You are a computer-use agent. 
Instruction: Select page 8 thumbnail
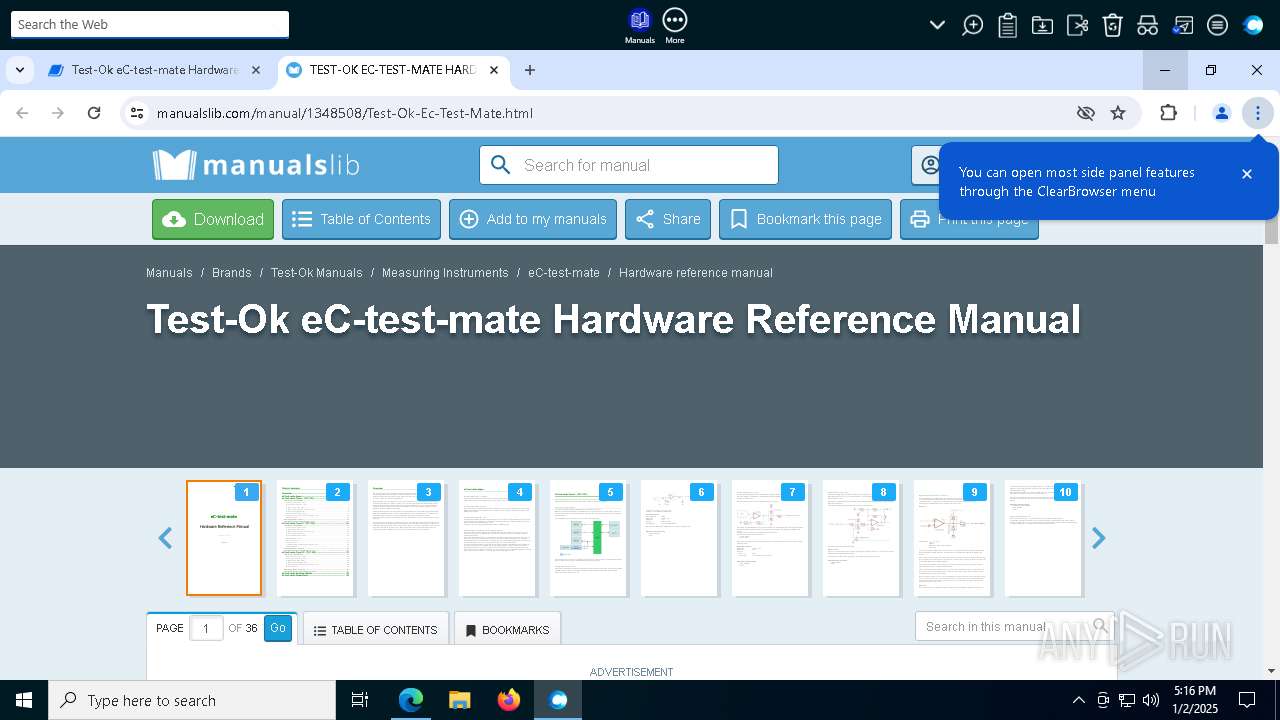click(x=861, y=538)
